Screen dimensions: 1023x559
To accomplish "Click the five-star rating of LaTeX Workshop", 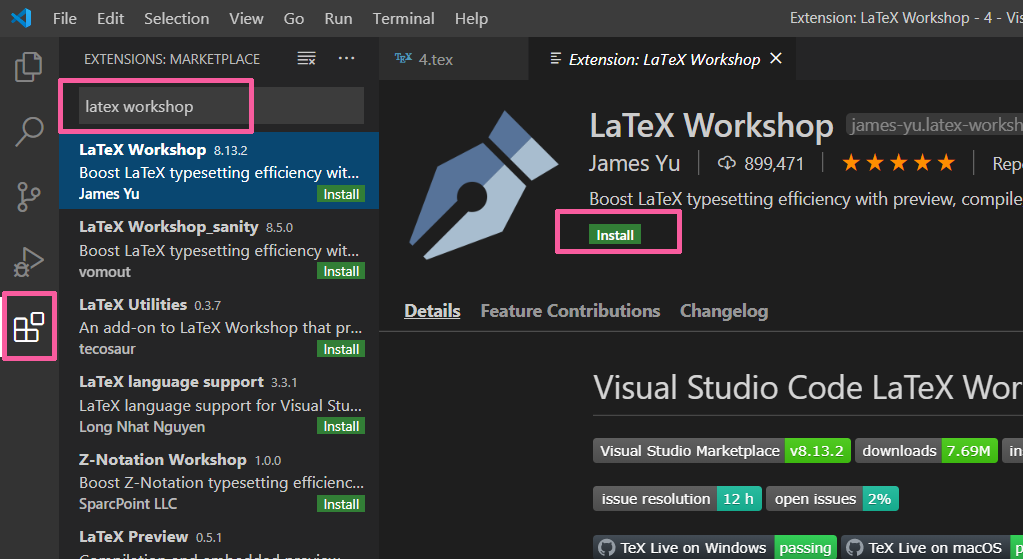I will coord(898,163).
